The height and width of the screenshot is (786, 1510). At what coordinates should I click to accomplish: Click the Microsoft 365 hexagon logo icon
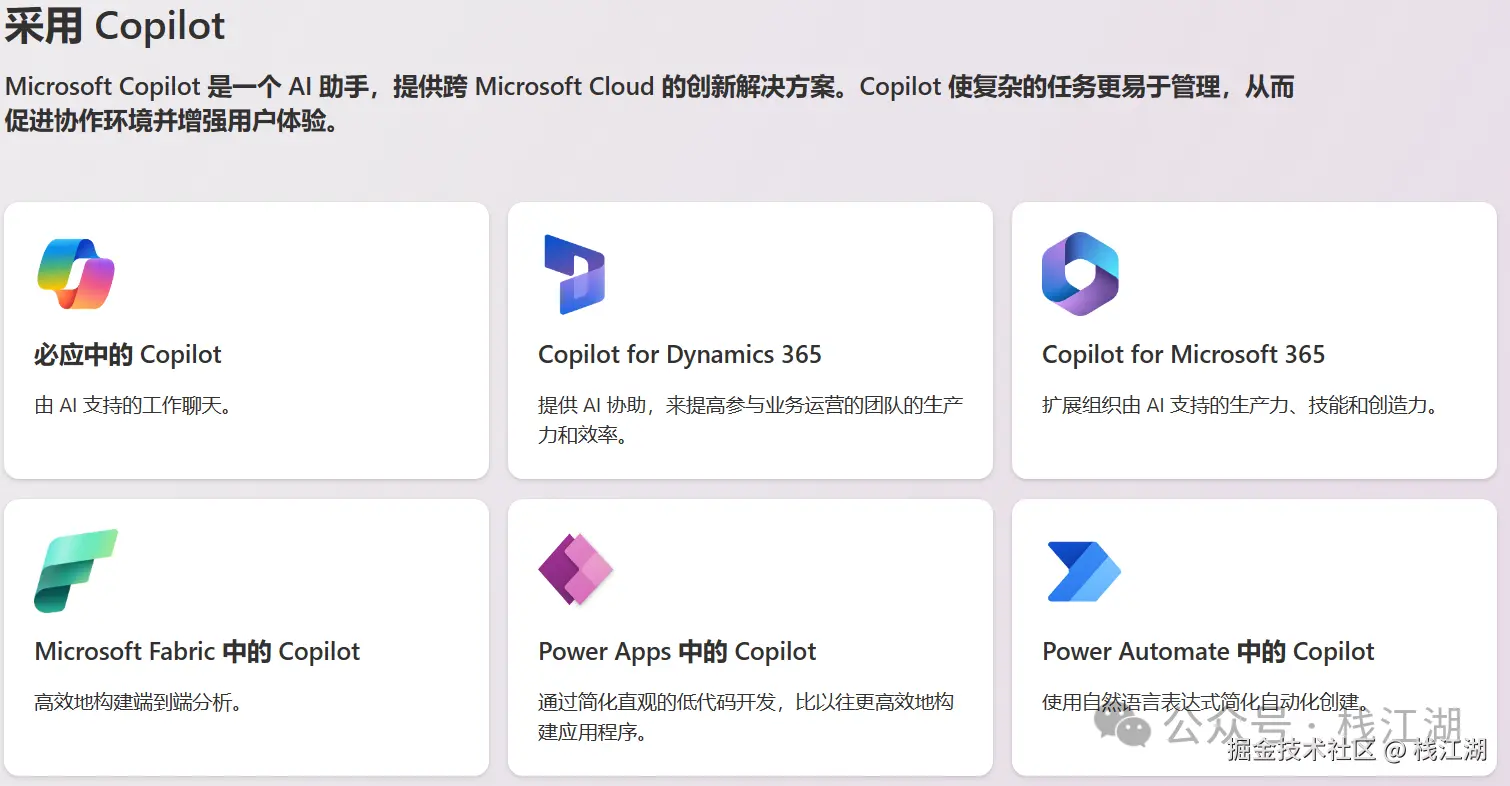[x=1080, y=274]
